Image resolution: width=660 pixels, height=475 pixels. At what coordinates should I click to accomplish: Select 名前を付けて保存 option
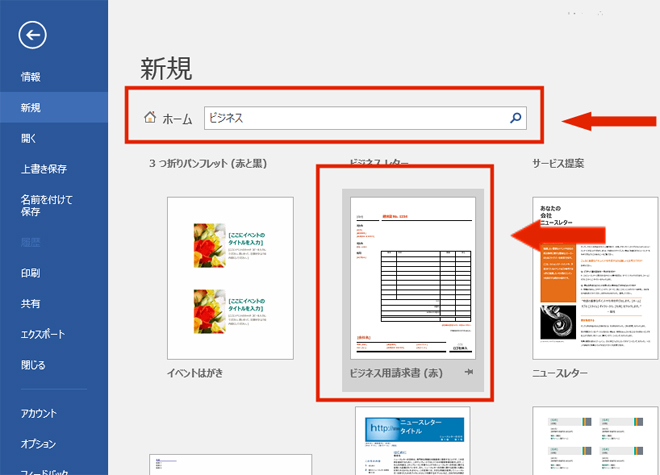click(44, 205)
